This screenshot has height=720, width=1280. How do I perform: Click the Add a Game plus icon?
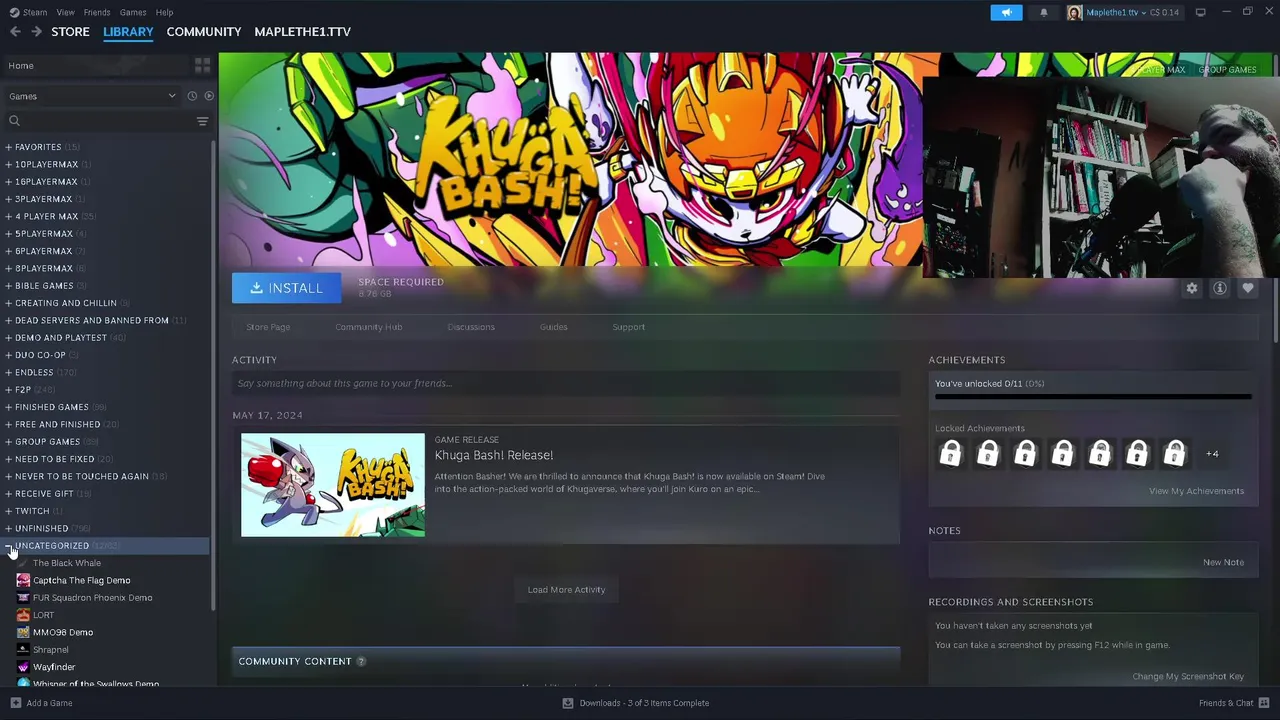[x=15, y=703]
